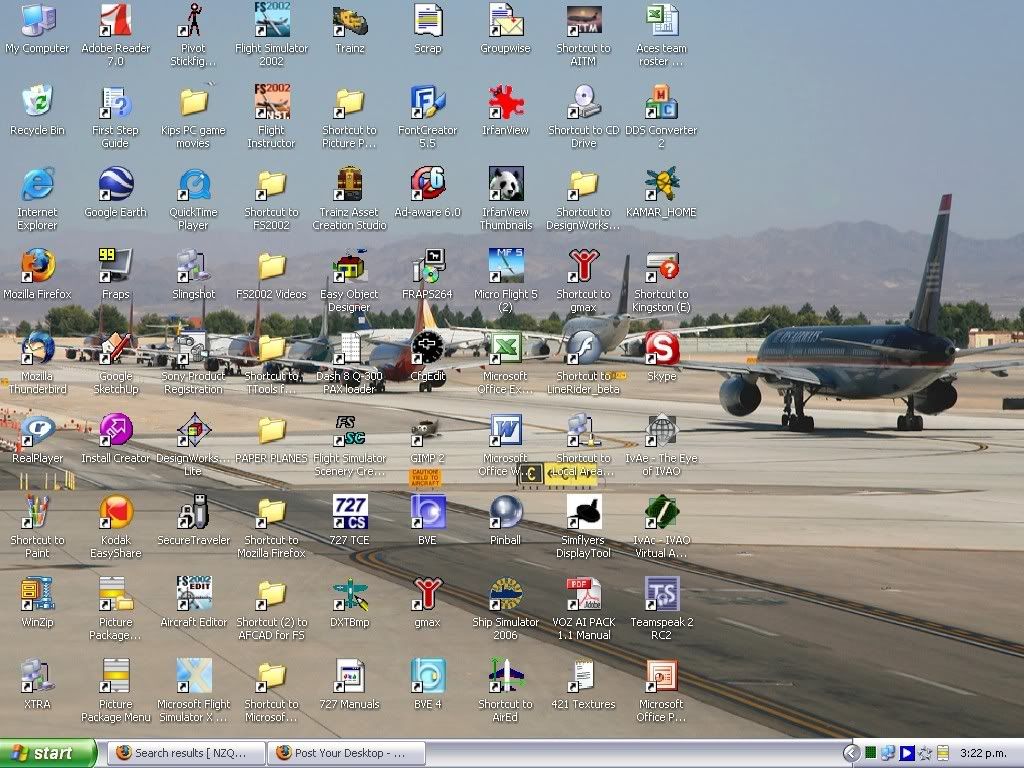Launch Ship Simulator 2006 shortcut
Screen dimensions: 1024x768
[x=505, y=595]
